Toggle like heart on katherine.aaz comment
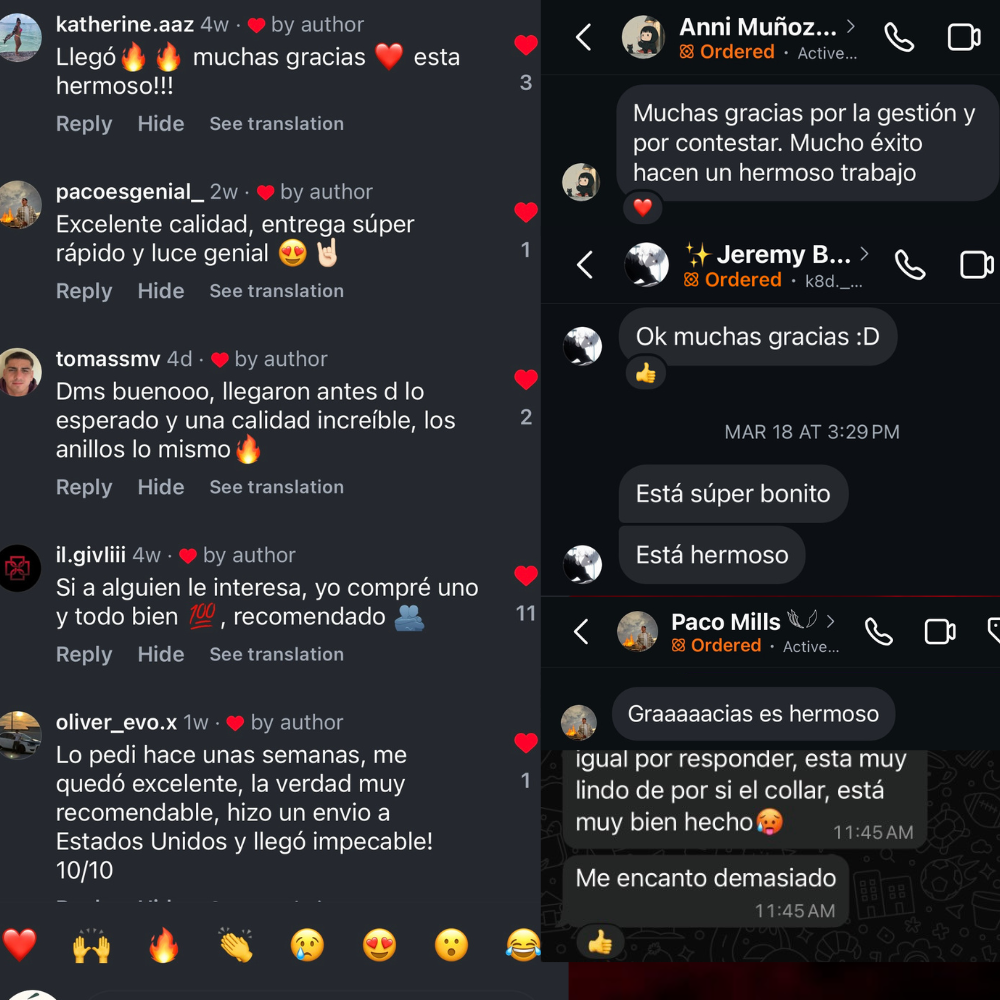The width and height of the screenshot is (1000, 1000). [x=526, y=45]
